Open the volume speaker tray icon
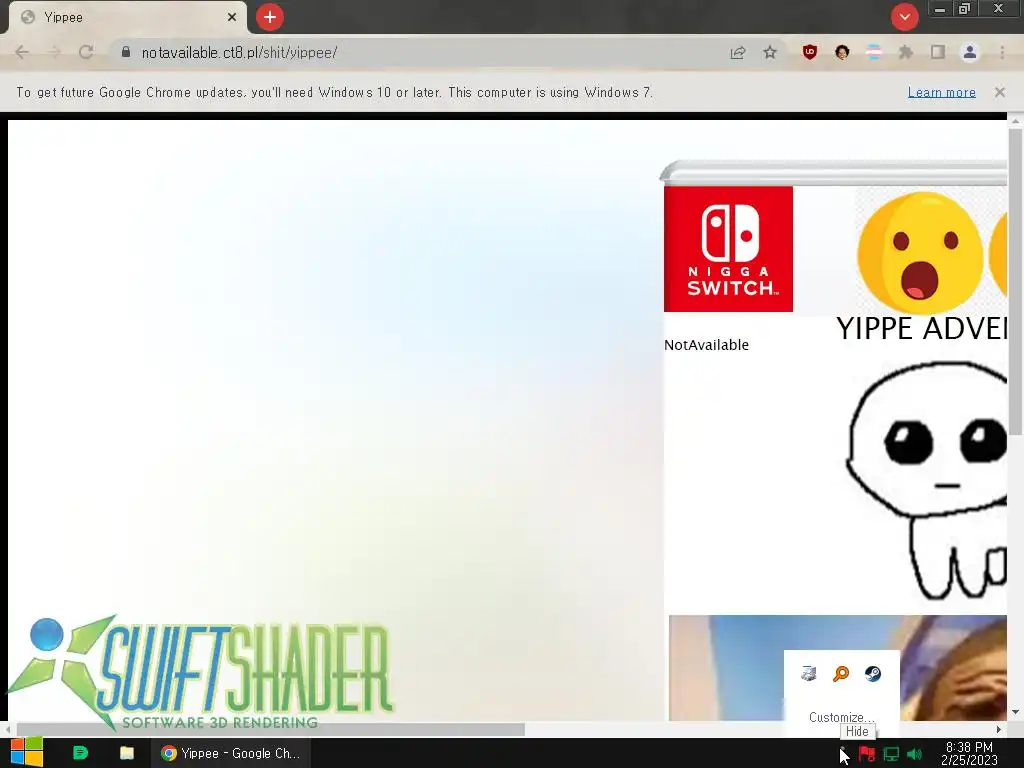The image size is (1024, 768). coord(915,755)
